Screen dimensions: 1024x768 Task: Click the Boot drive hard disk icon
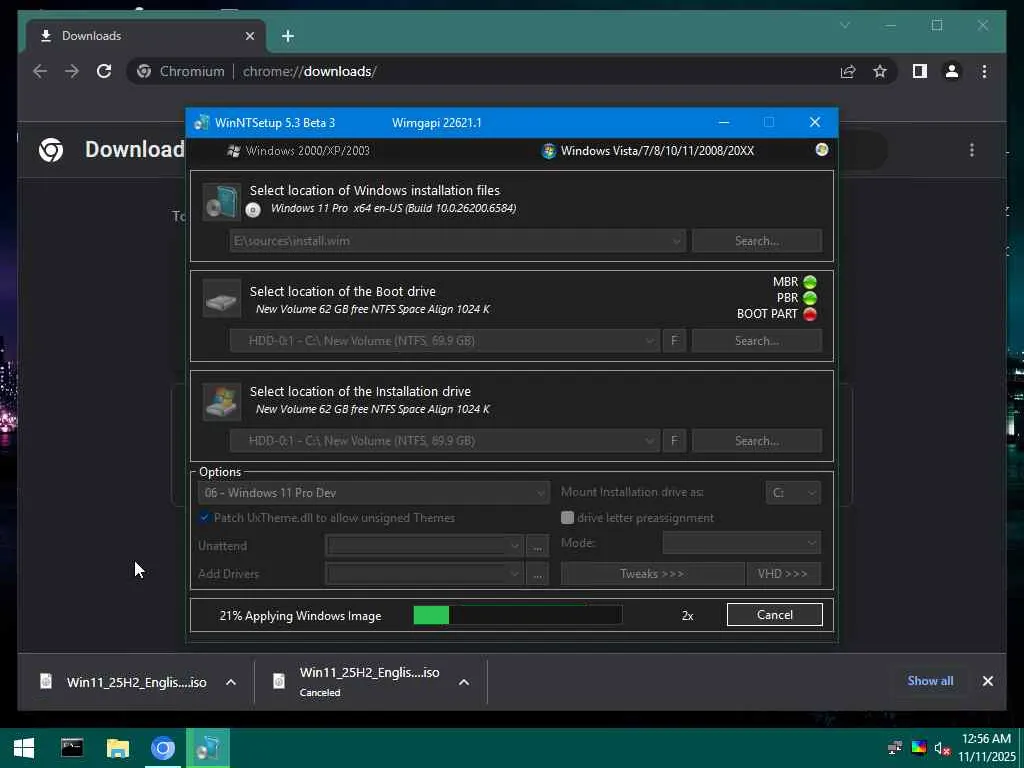pos(221,300)
